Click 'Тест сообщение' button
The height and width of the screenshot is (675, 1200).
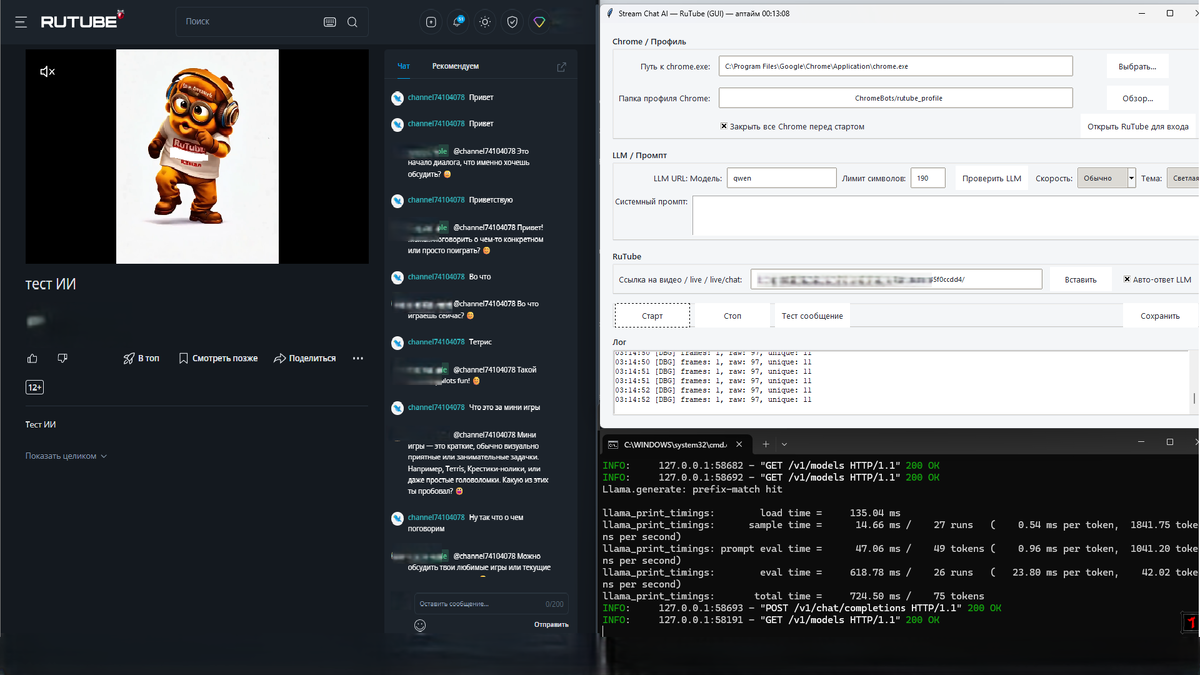(x=812, y=315)
